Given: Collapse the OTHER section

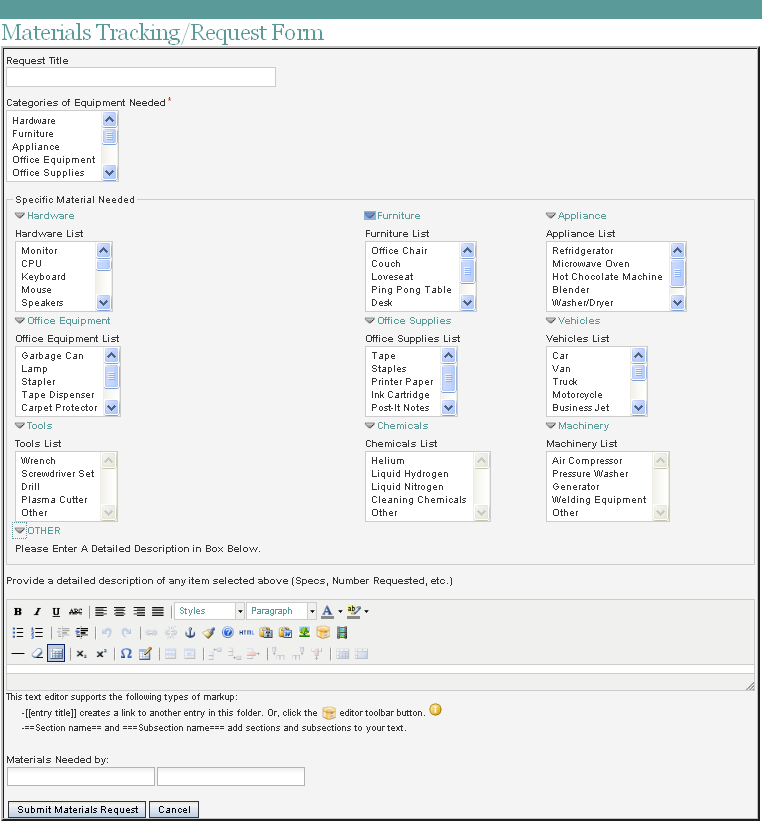Looking at the screenshot, I should pyautogui.click(x=20, y=531).
